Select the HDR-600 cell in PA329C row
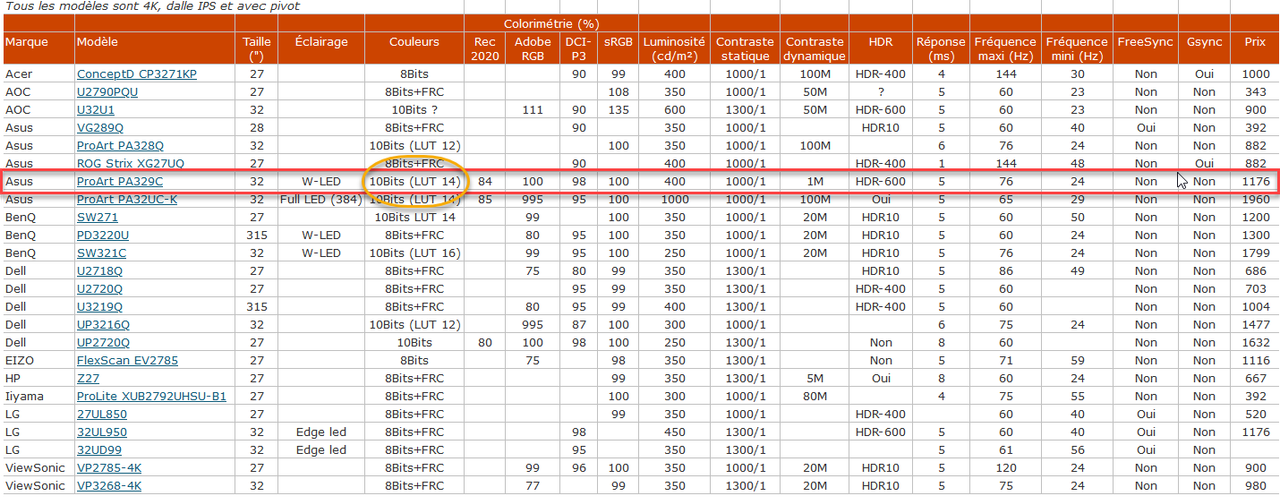 coord(880,181)
